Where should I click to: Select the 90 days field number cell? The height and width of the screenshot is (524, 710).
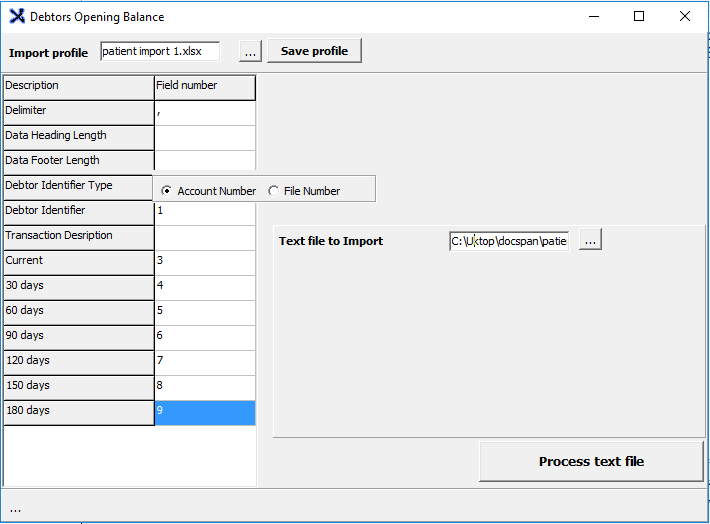point(205,336)
